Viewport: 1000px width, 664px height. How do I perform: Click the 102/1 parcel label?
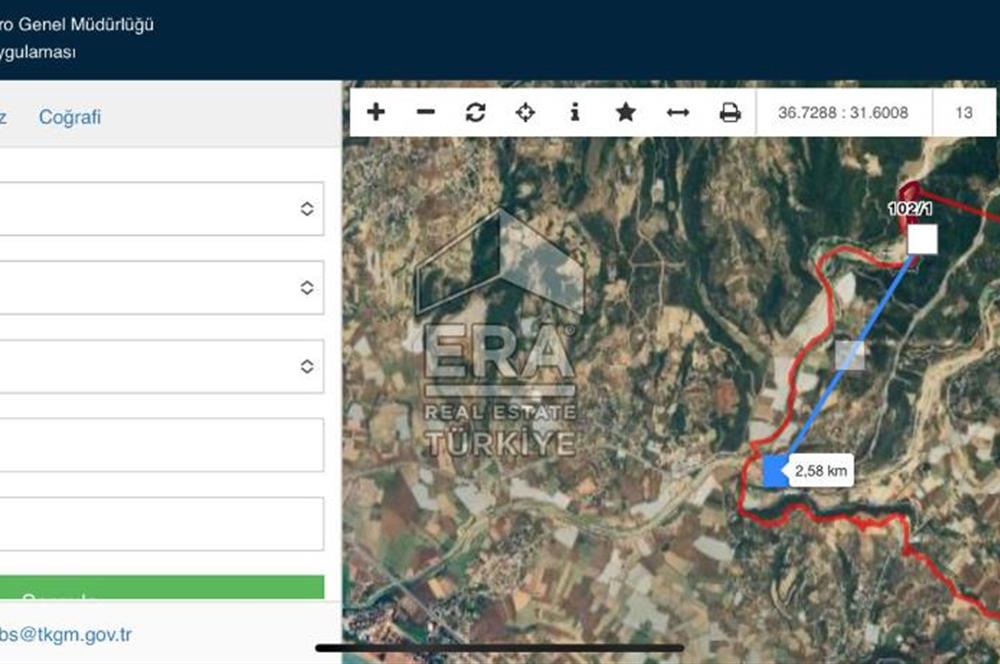(910, 209)
